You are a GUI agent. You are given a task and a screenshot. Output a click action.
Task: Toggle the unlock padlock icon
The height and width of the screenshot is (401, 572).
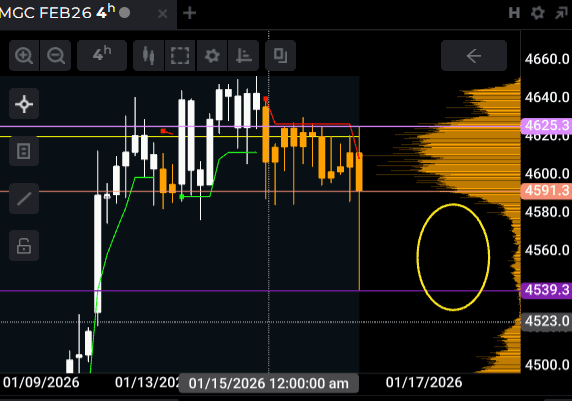click(24, 246)
